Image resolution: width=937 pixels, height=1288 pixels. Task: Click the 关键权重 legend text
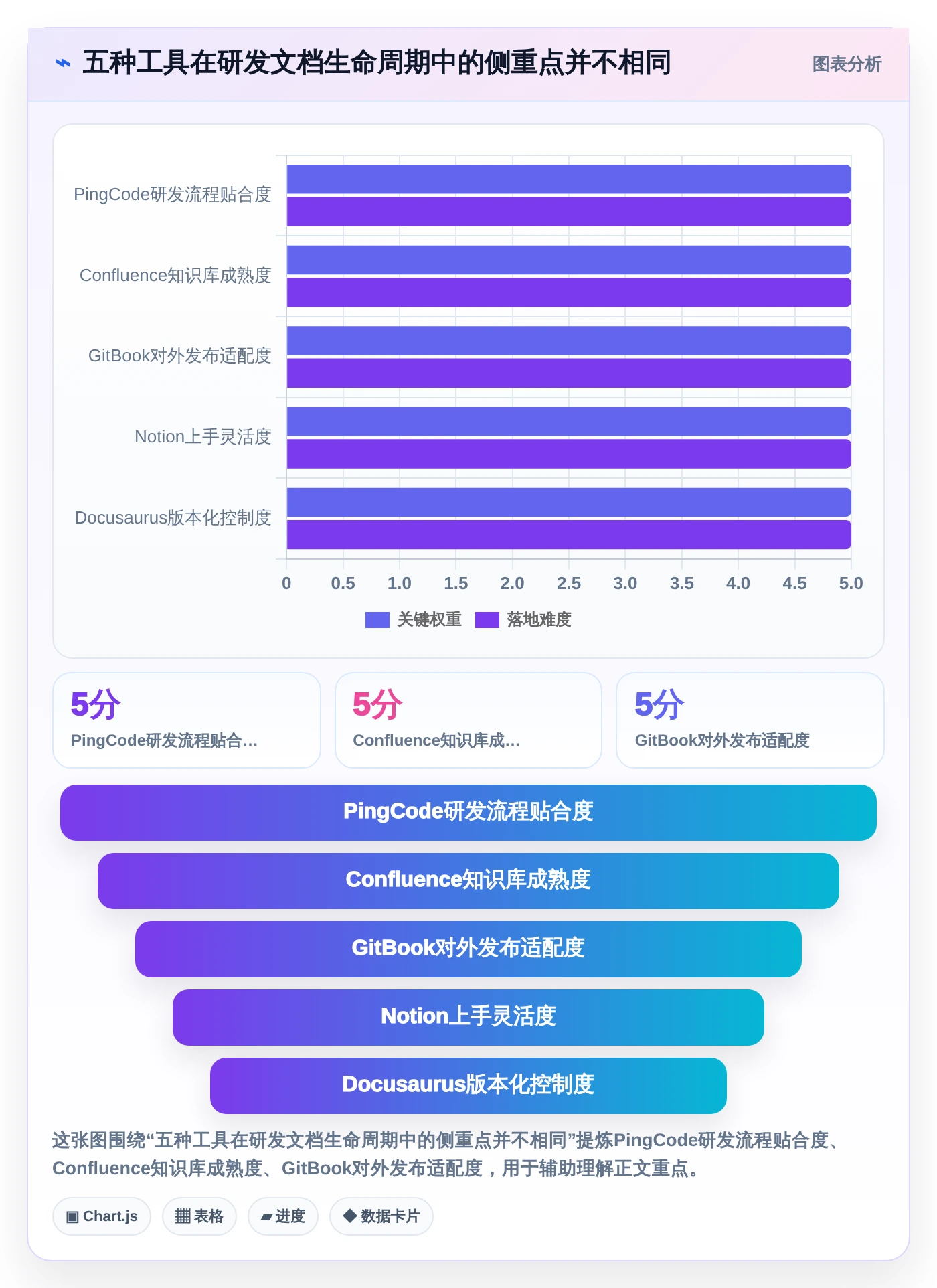pyautogui.click(x=430, y=620)
